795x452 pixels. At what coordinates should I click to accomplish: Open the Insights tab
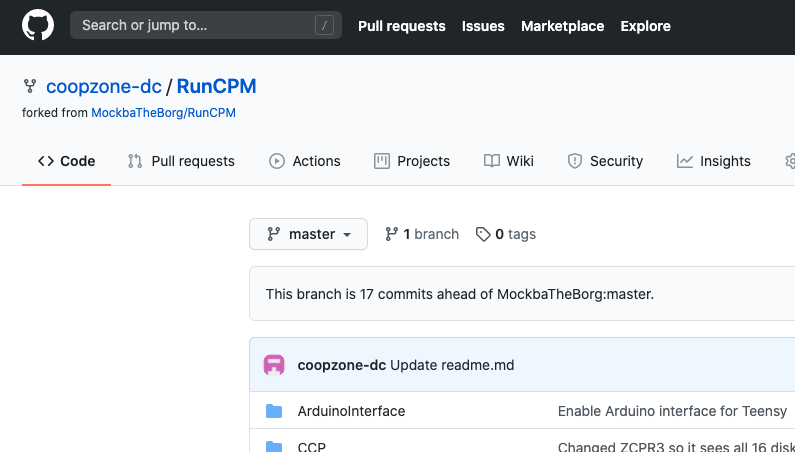(x=713, y=161)
